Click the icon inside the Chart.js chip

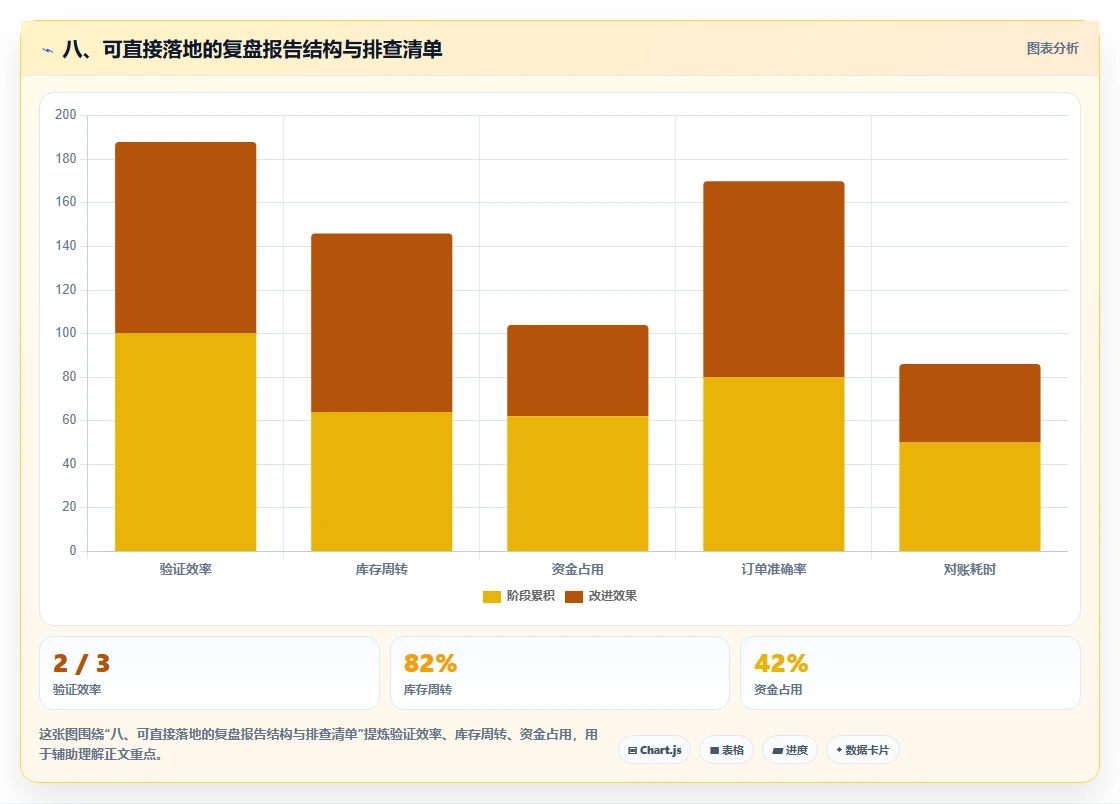coord(632,750)
